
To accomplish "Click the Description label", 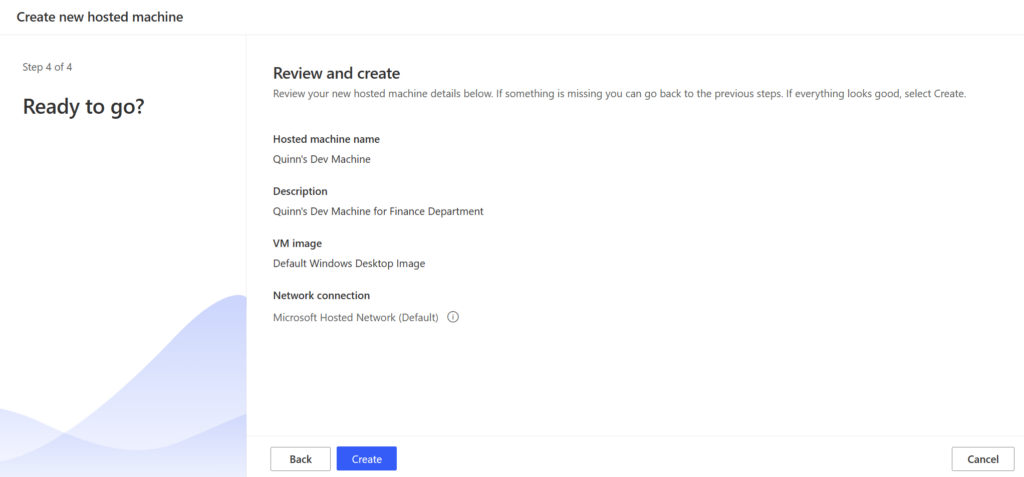I will click(x=300, y=191).
